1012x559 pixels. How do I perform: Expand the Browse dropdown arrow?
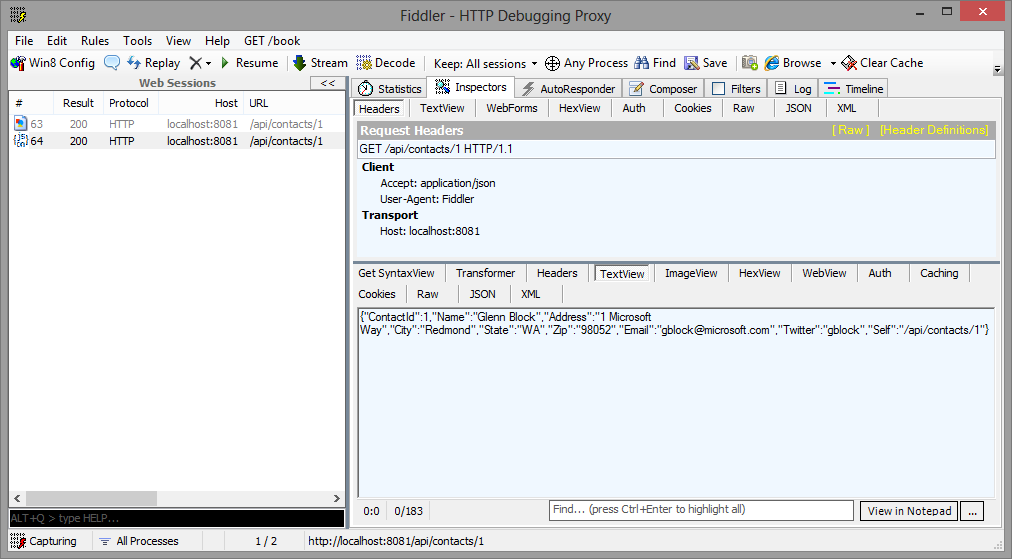(833, 64)
